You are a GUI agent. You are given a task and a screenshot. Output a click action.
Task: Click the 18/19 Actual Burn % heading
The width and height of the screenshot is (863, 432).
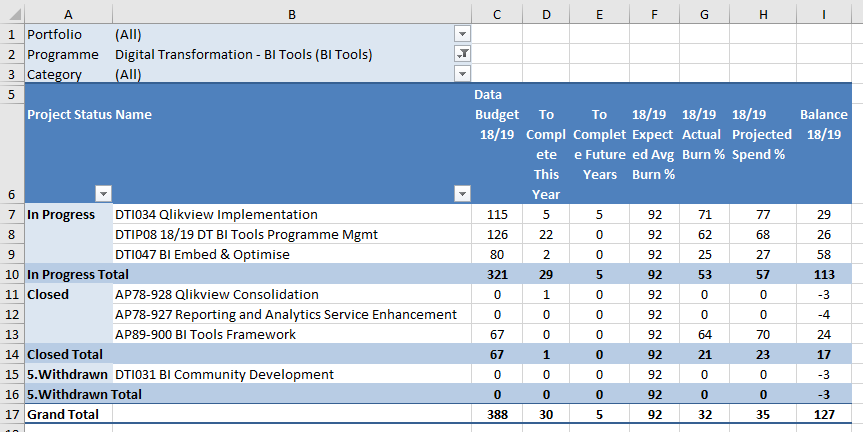coord(704,134)
